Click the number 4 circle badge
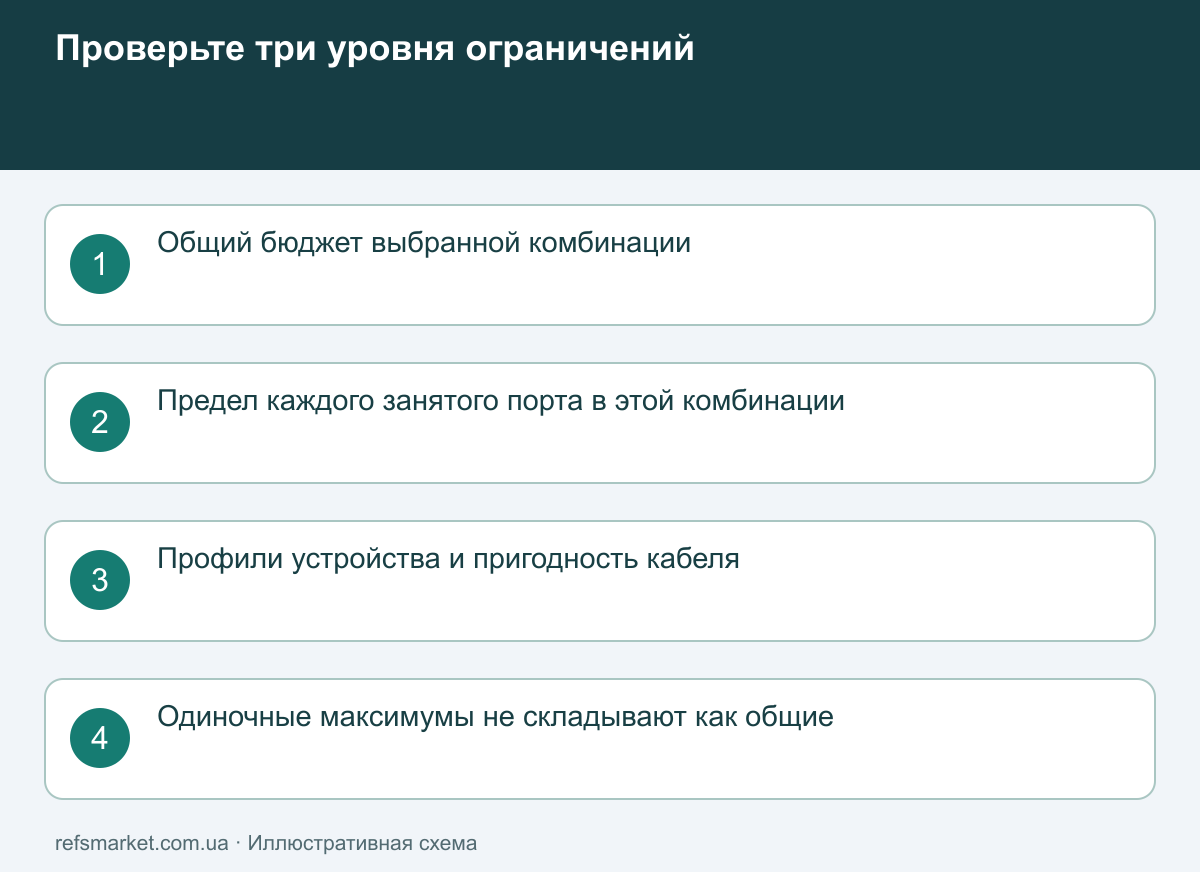The image size is (1200, 872). point(100,738)
